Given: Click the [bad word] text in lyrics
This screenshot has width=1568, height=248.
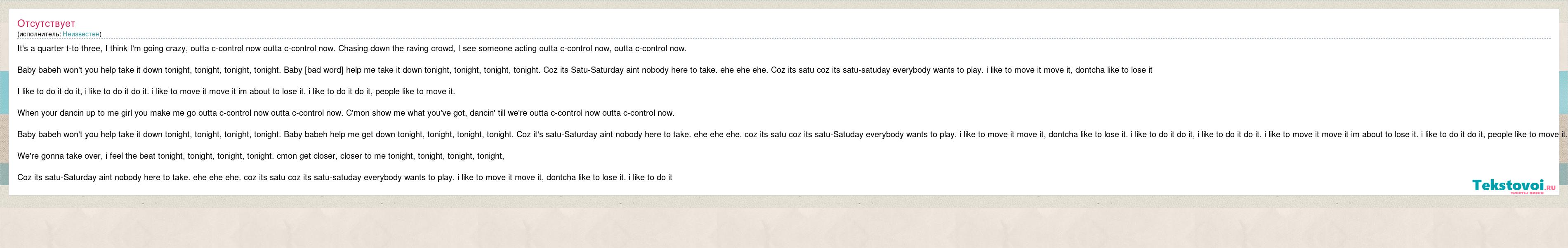Looking at the screenshot, I should click(x=324, y=70).
